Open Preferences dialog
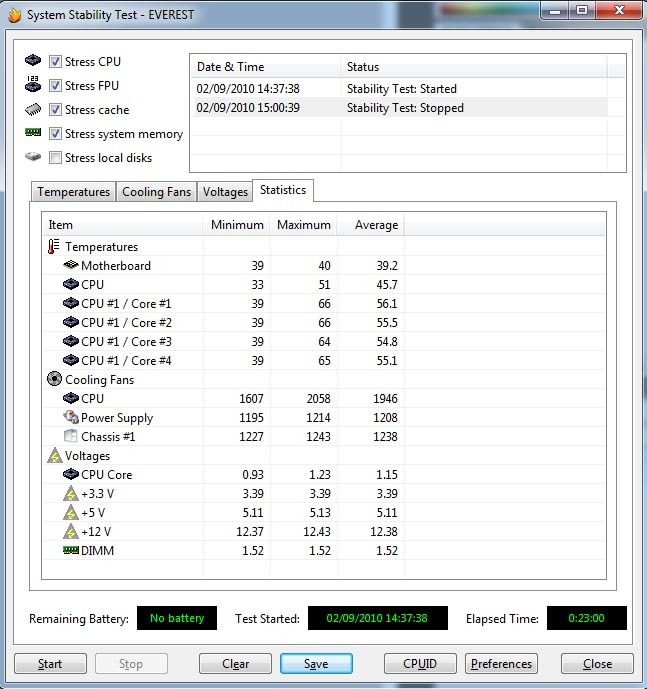 point(501,664)
